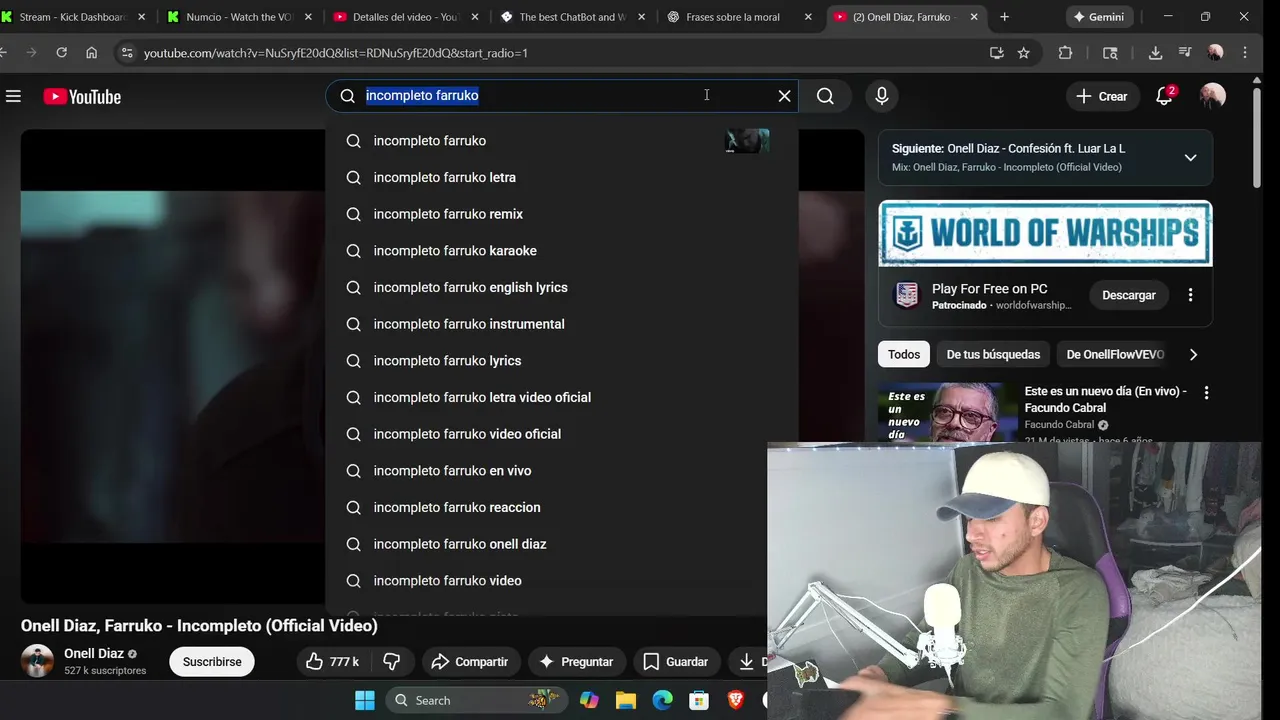Open Este es un nuevo día video thumbnail
This screenshot has height=720, width=1280.
(x=947, y=412)
